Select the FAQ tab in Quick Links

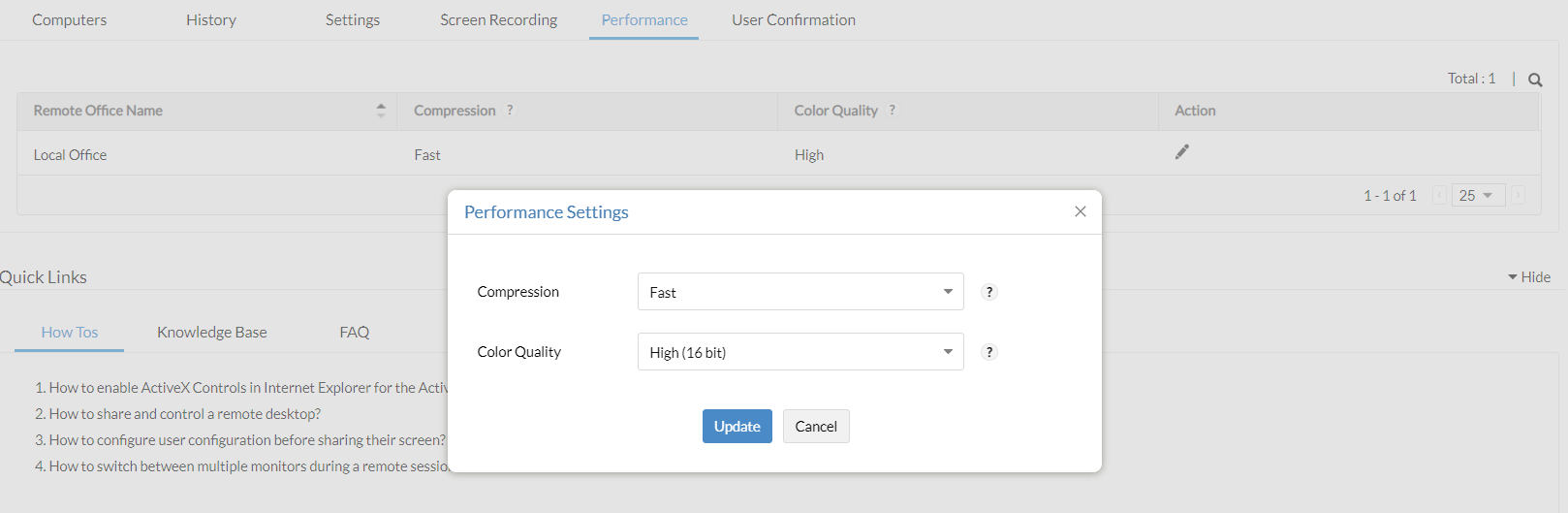click(x=354, y=333)
